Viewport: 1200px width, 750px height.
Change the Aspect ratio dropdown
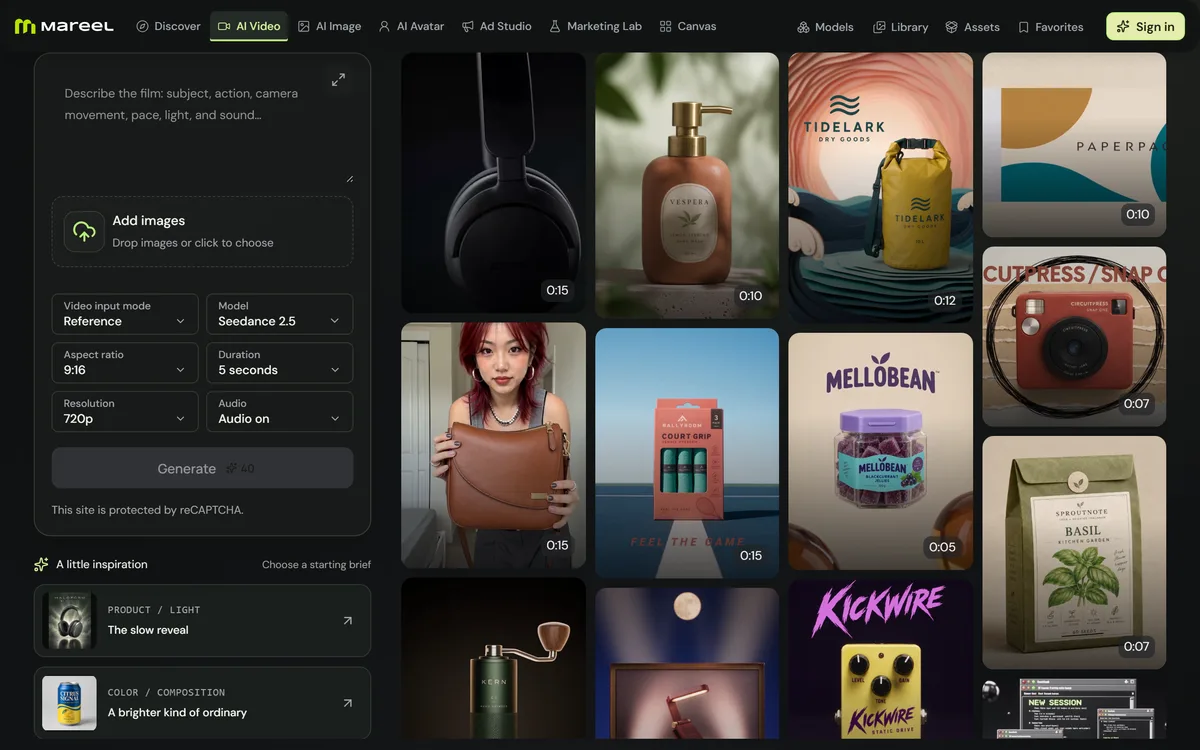click(125, 362)
